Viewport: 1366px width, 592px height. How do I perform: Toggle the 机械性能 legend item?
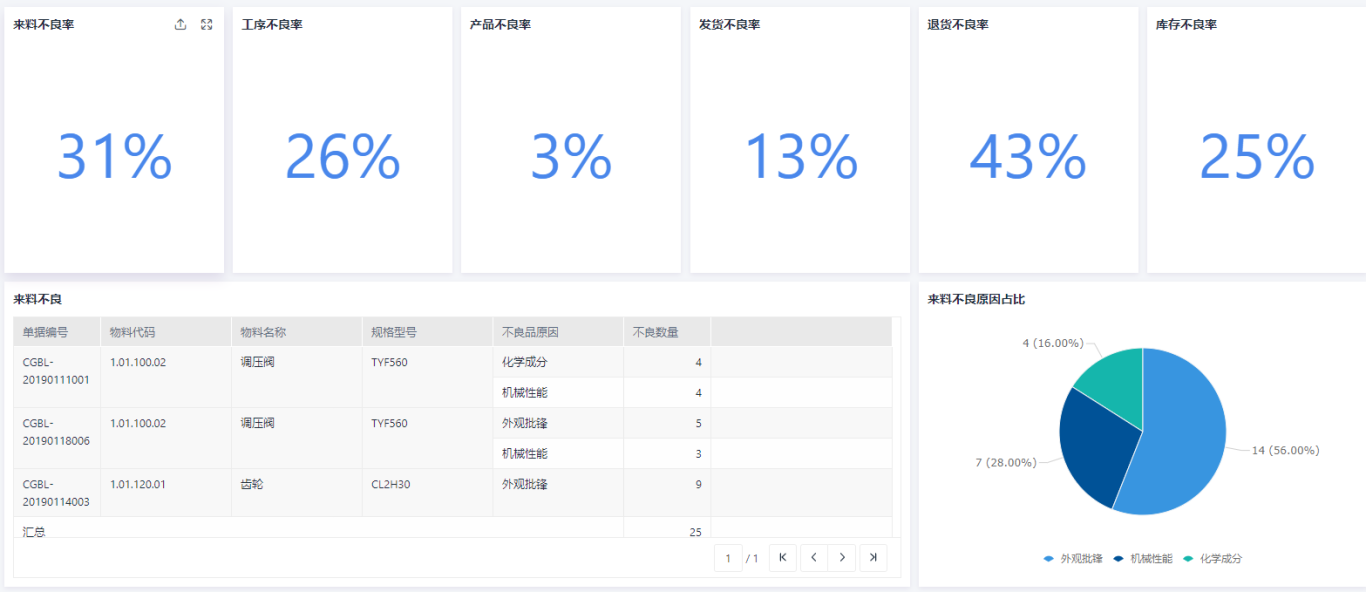pyautogui.click(x=1142, y=559)
